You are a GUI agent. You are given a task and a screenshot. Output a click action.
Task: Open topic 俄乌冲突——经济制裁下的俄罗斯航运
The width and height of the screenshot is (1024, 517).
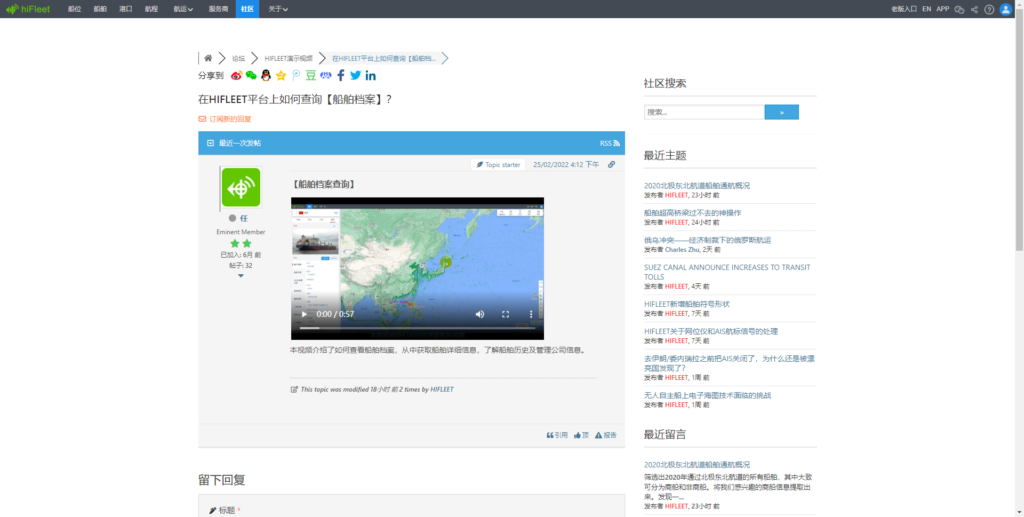point(707,240)
